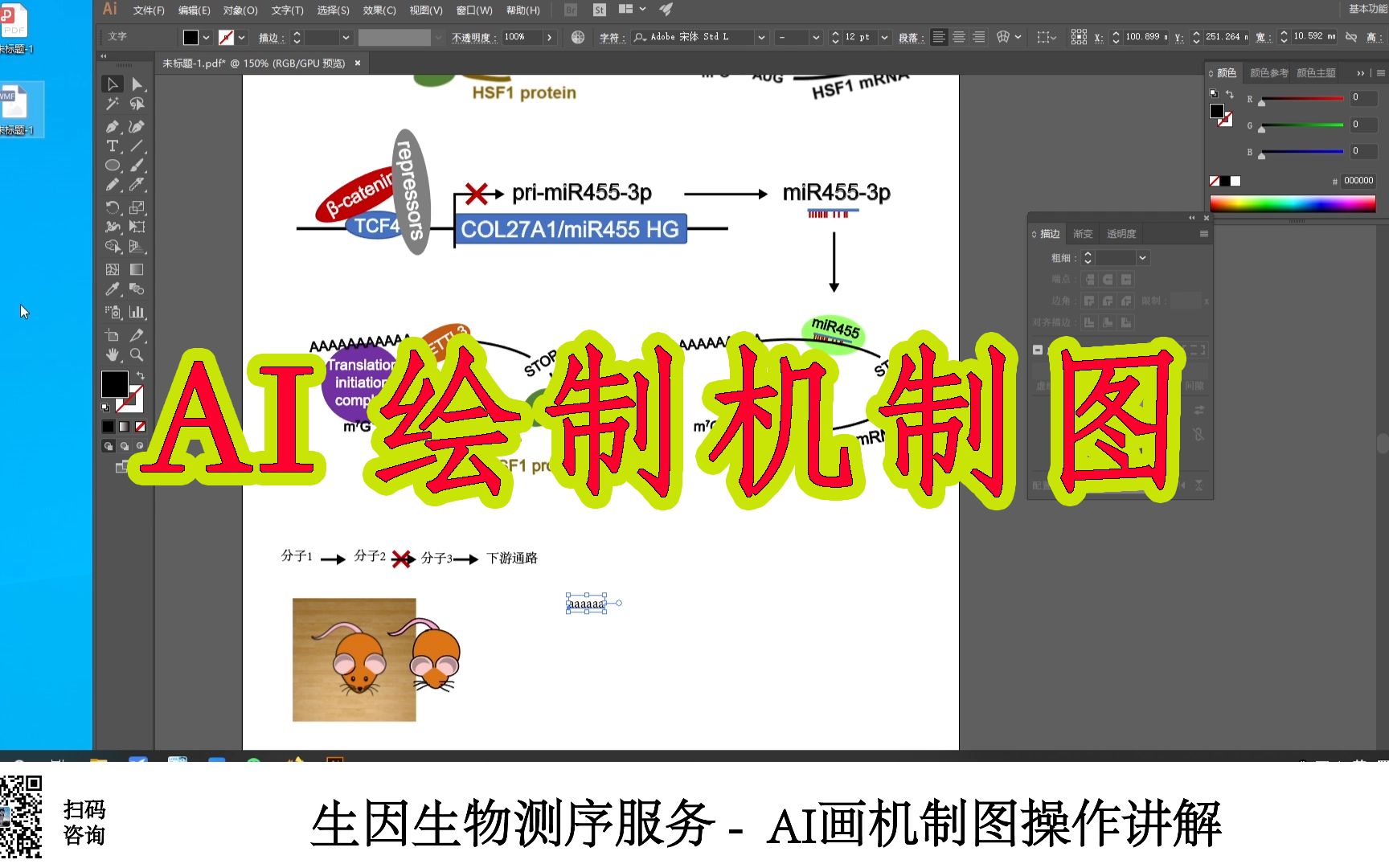Set Color mode button below toolbar swatches
This screenshot has height=868, width=1389.
pyautogui.click(x=109, y=427)
